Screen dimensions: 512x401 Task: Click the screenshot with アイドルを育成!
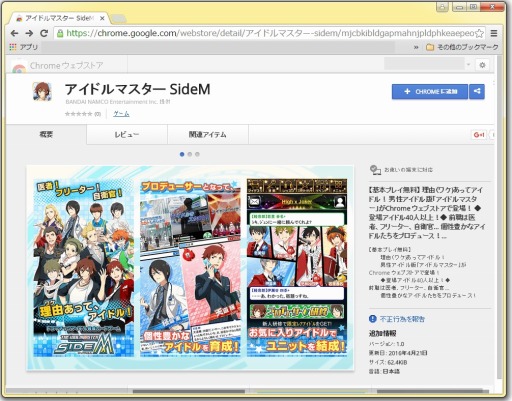coord(190,268)
